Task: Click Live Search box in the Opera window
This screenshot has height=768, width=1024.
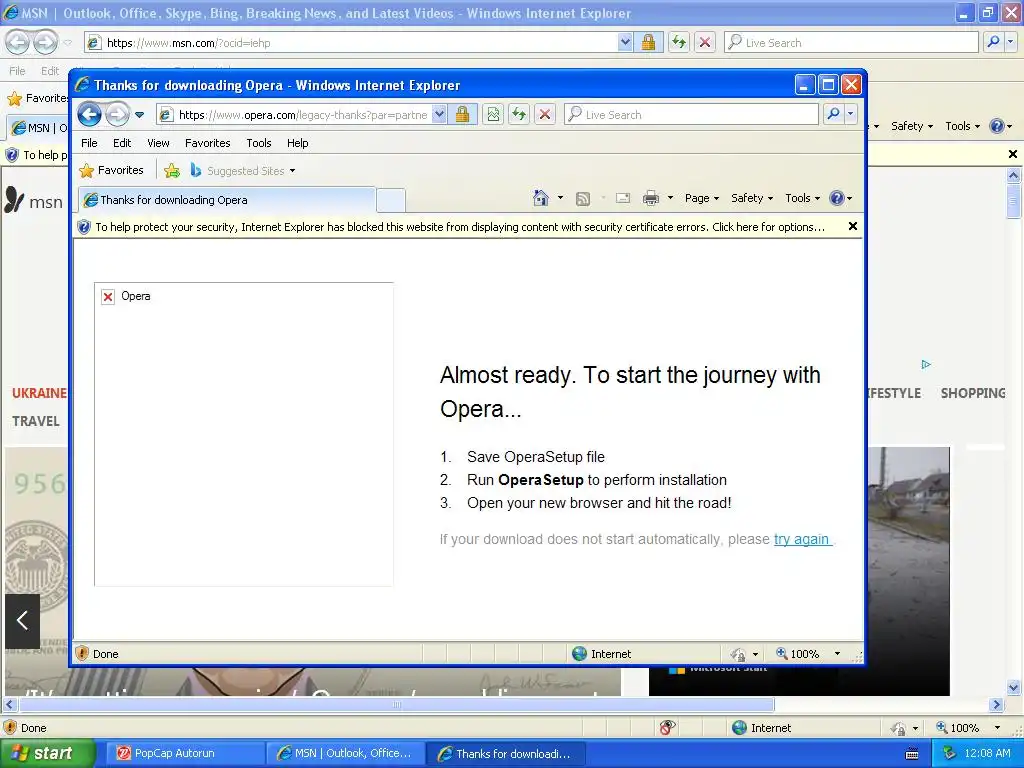Action: coord(691,115)
